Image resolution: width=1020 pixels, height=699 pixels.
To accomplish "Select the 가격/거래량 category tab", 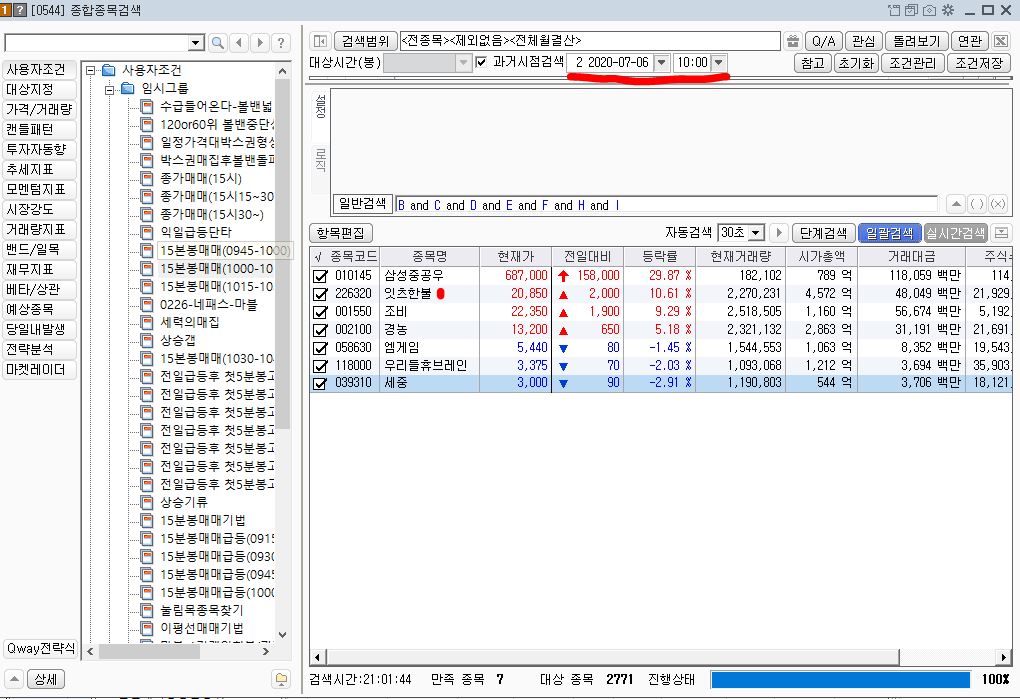I will (39, 109).
